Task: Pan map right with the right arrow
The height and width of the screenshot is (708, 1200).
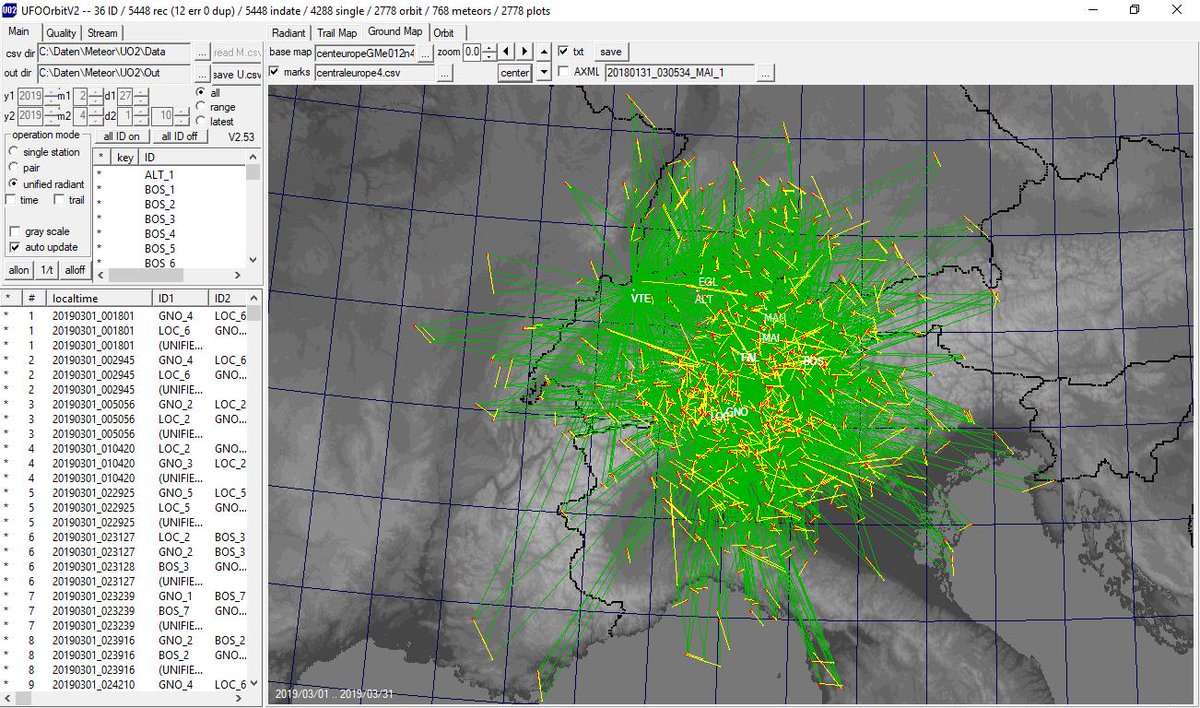Action: click(x=524, y=51)
